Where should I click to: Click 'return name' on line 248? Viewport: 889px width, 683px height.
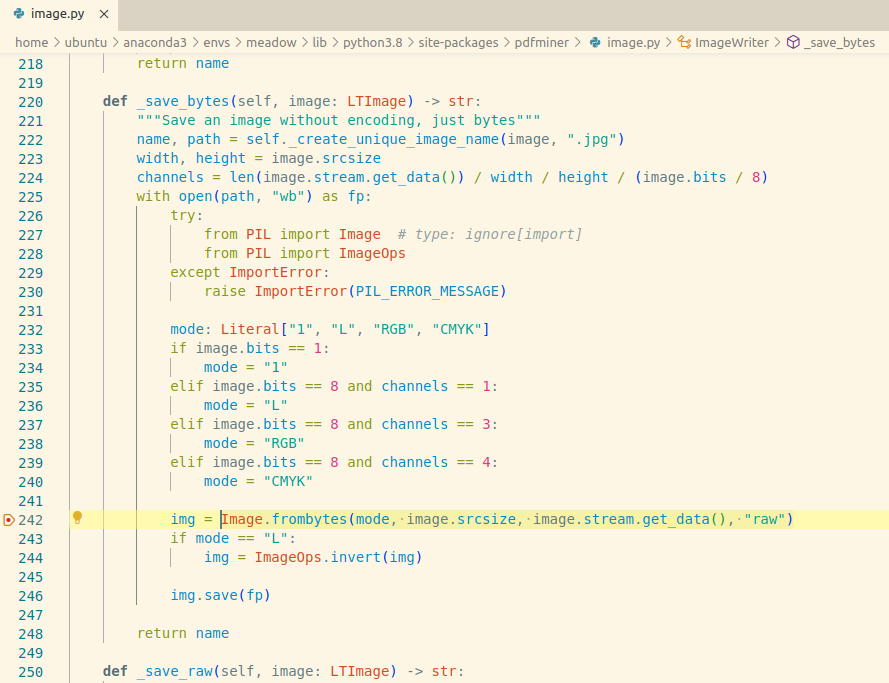(x=183, y=633)
